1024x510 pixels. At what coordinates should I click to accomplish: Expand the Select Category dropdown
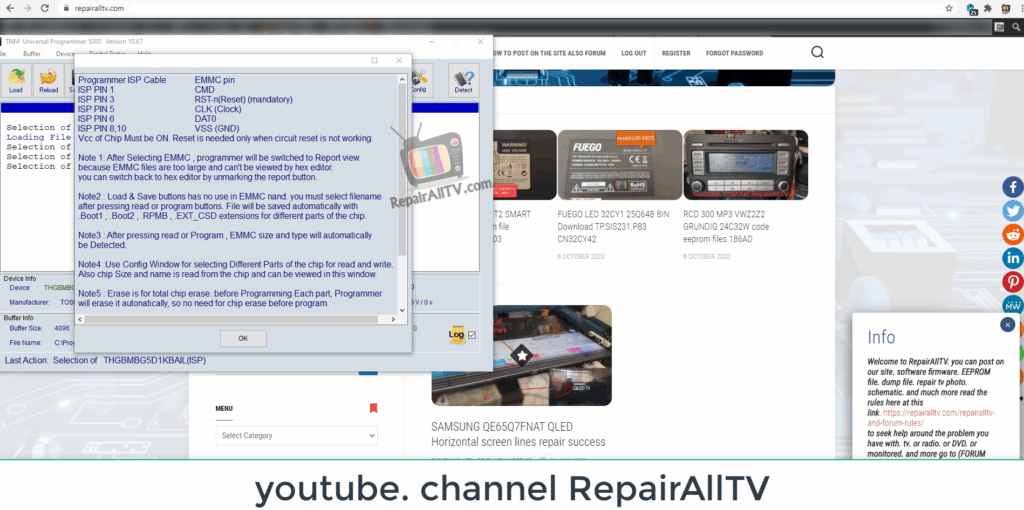click(x=297, y=435)
